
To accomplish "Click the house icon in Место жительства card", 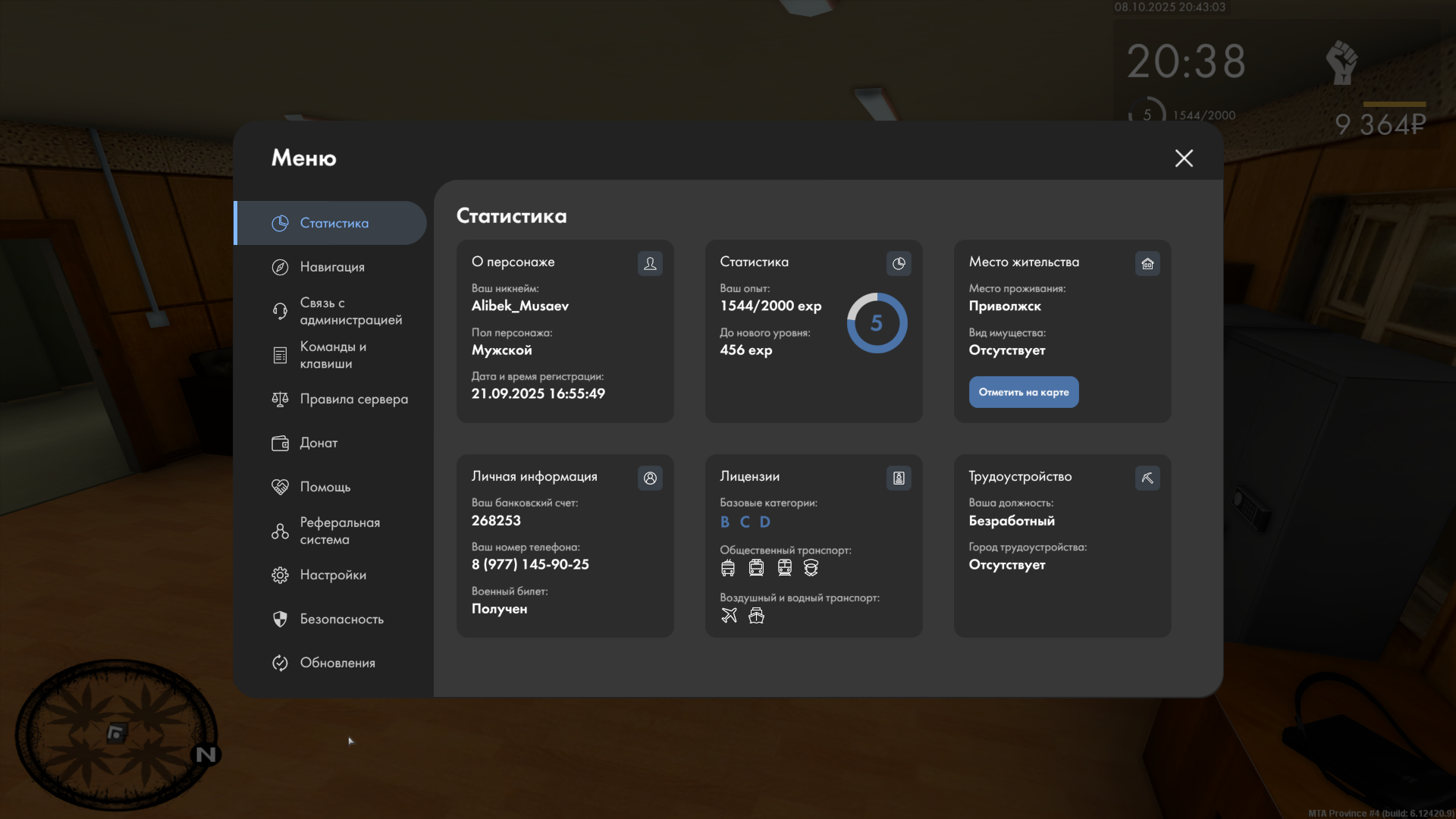I will pos(1147,263).
